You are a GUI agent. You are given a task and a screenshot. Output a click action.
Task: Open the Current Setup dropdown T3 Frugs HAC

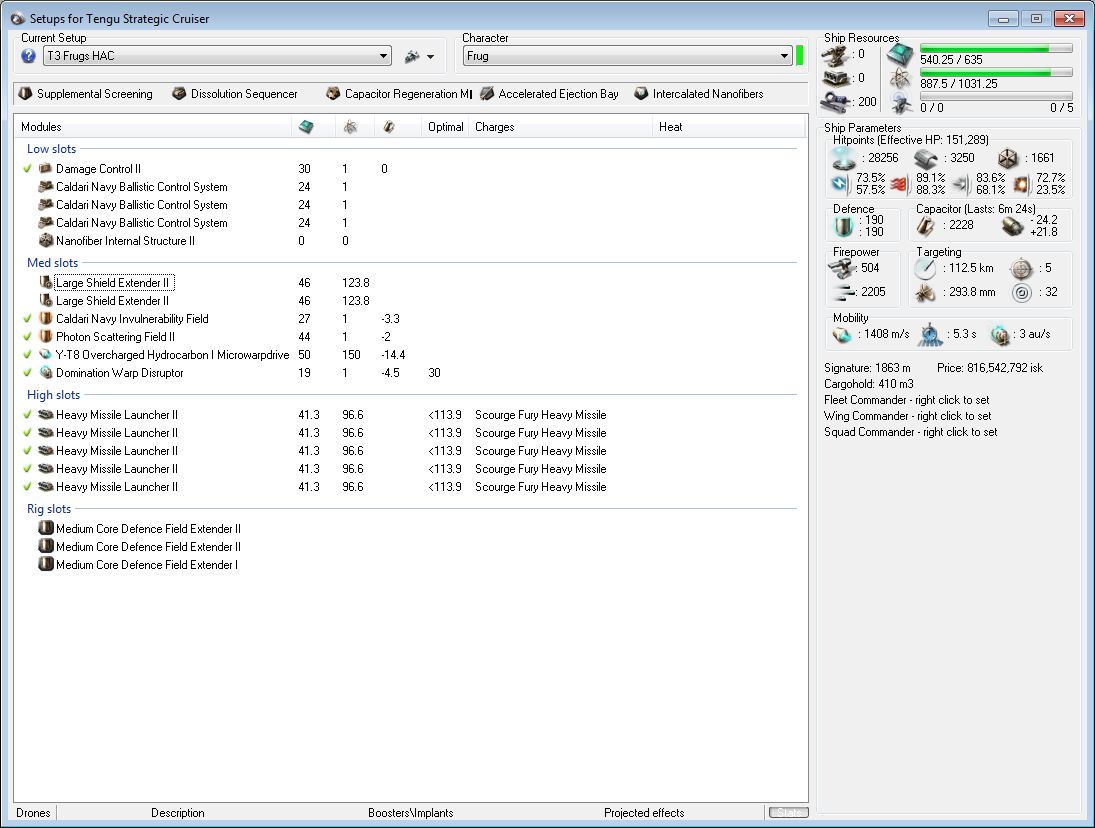pos(217,56)
